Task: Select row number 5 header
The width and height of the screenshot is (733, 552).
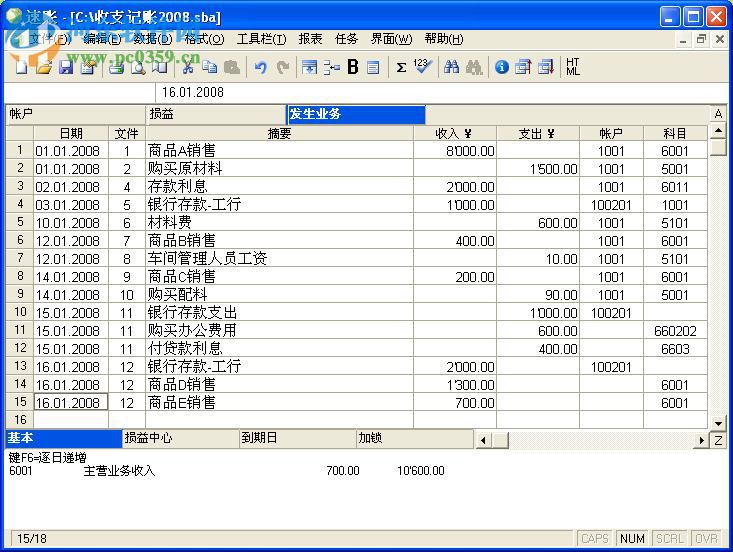Action: [20, 222]
